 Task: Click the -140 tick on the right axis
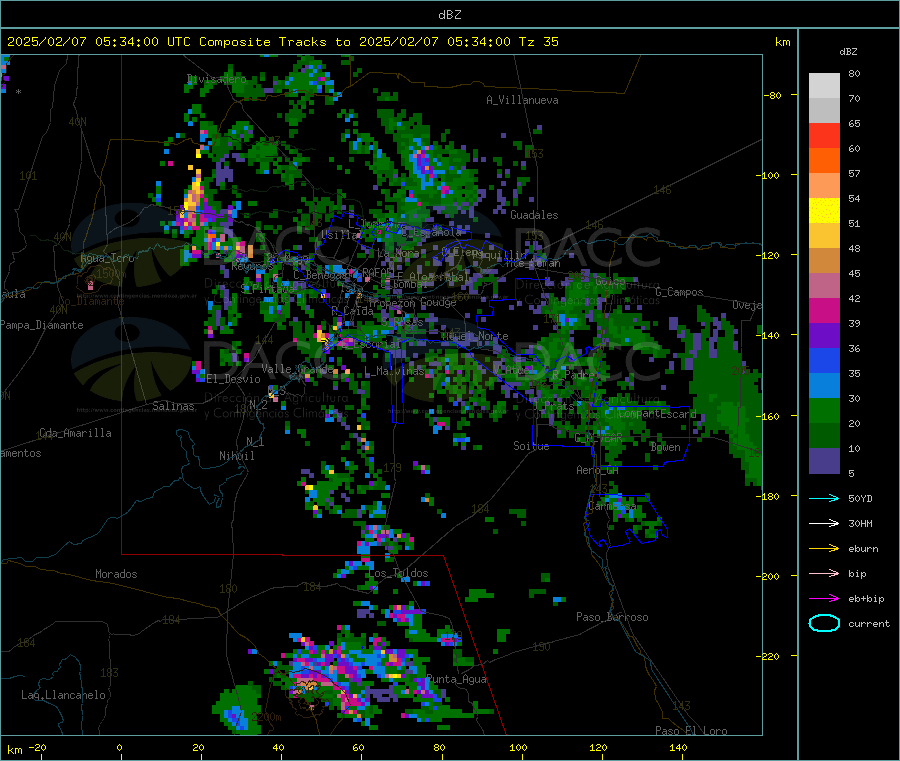768,335
